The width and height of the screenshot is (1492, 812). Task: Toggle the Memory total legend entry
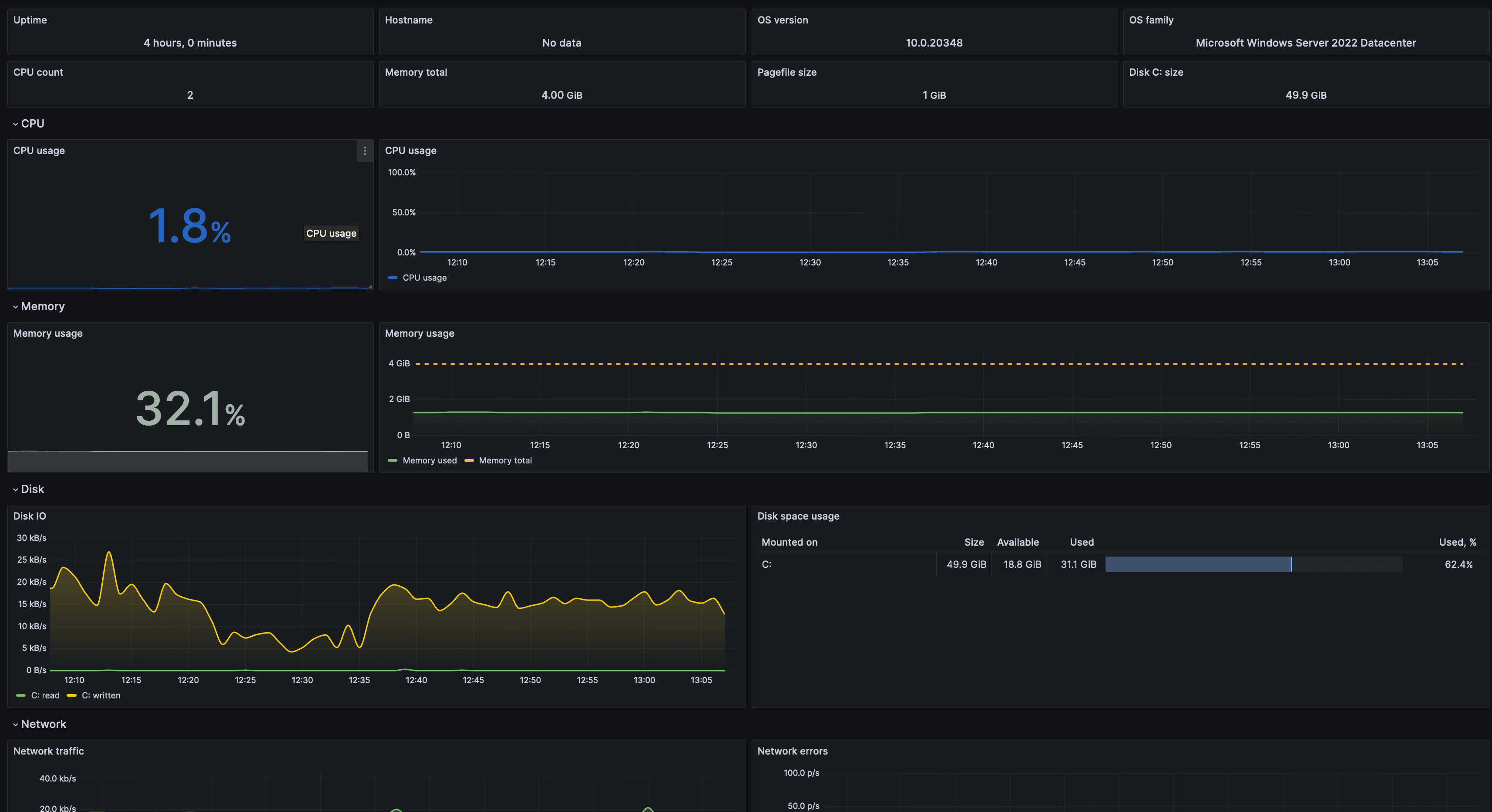click(505, 460)
